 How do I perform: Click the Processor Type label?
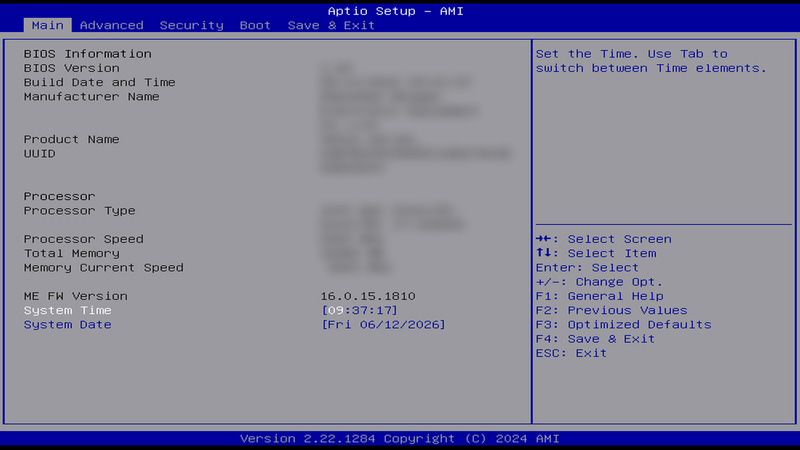tap(80, 211)
